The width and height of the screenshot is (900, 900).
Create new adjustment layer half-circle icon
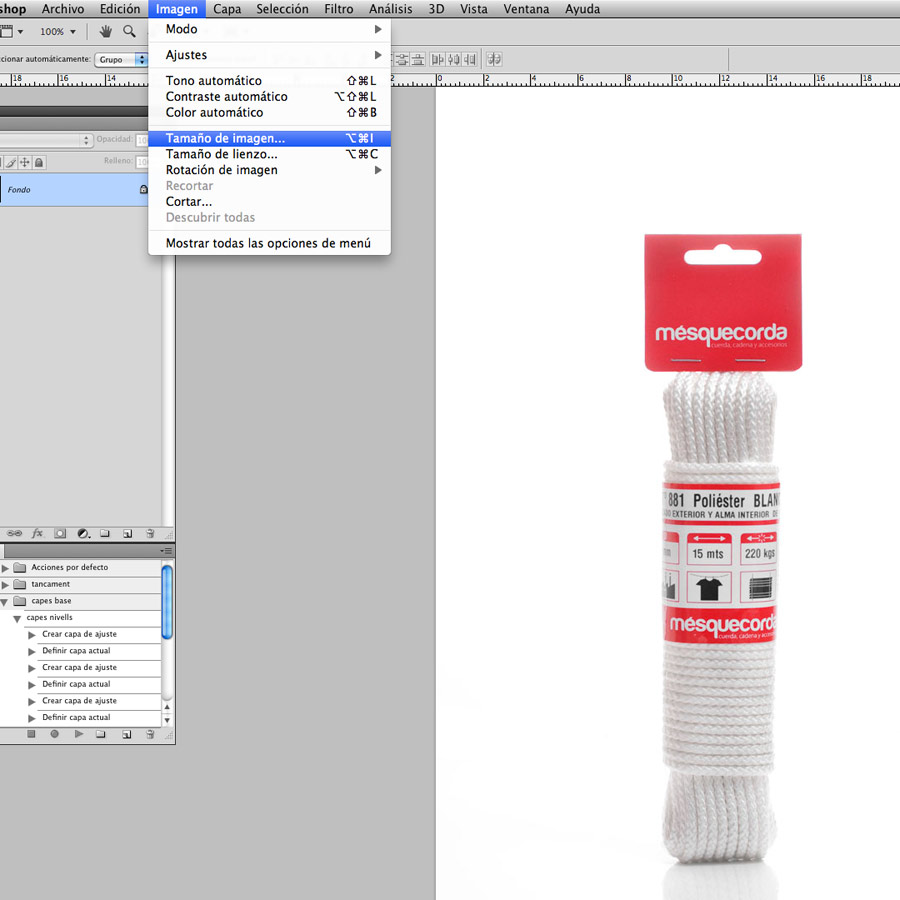coord(83,534)
